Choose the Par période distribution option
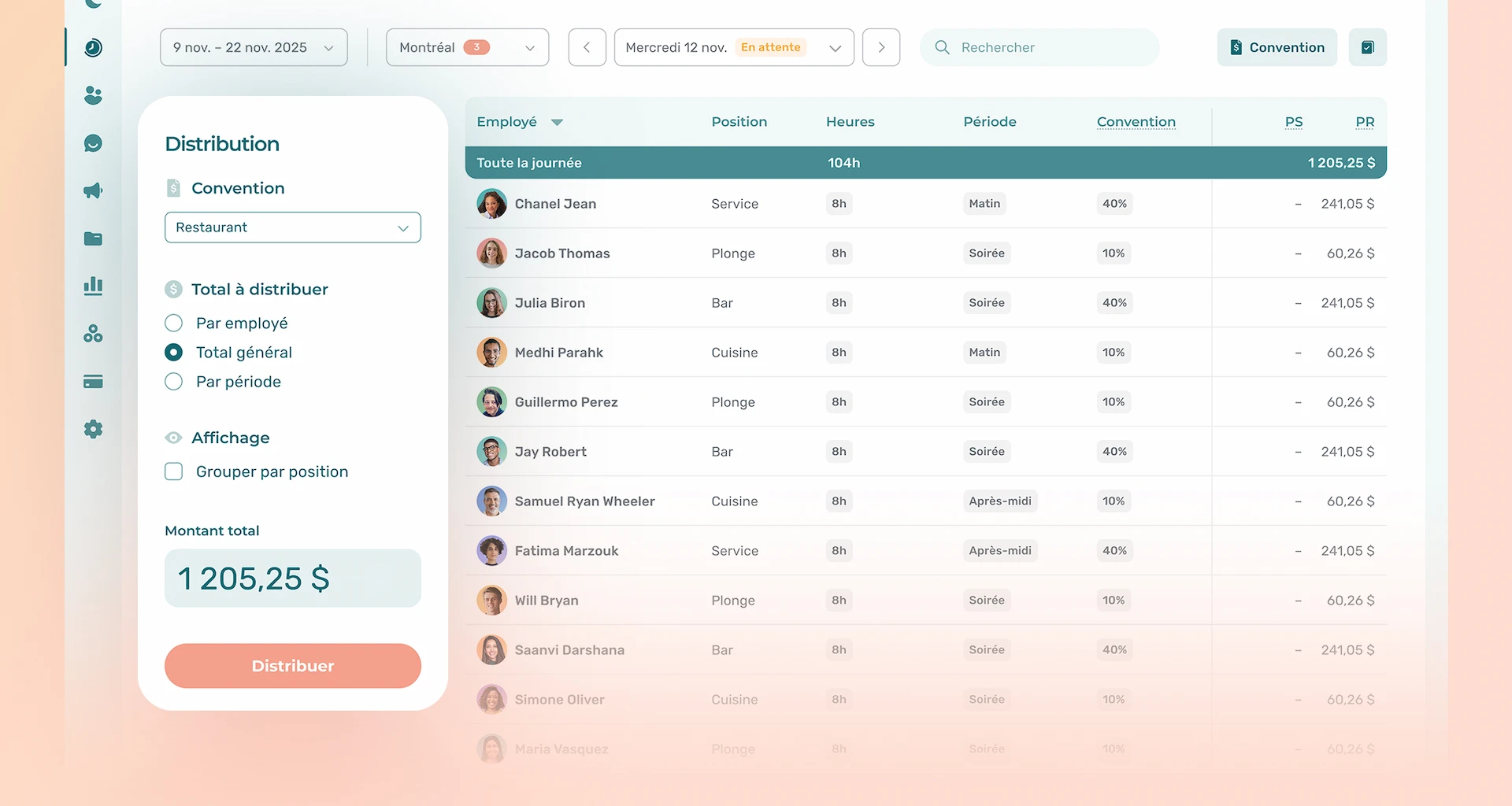The width and height of the screenshot is (1512, 806). (173, 382)
